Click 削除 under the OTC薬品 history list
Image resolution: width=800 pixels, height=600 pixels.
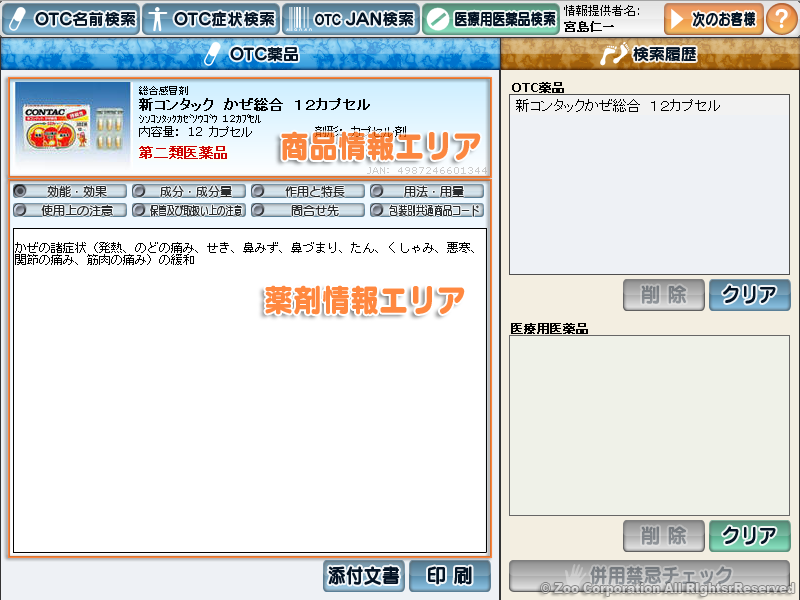tap(663, 295)
